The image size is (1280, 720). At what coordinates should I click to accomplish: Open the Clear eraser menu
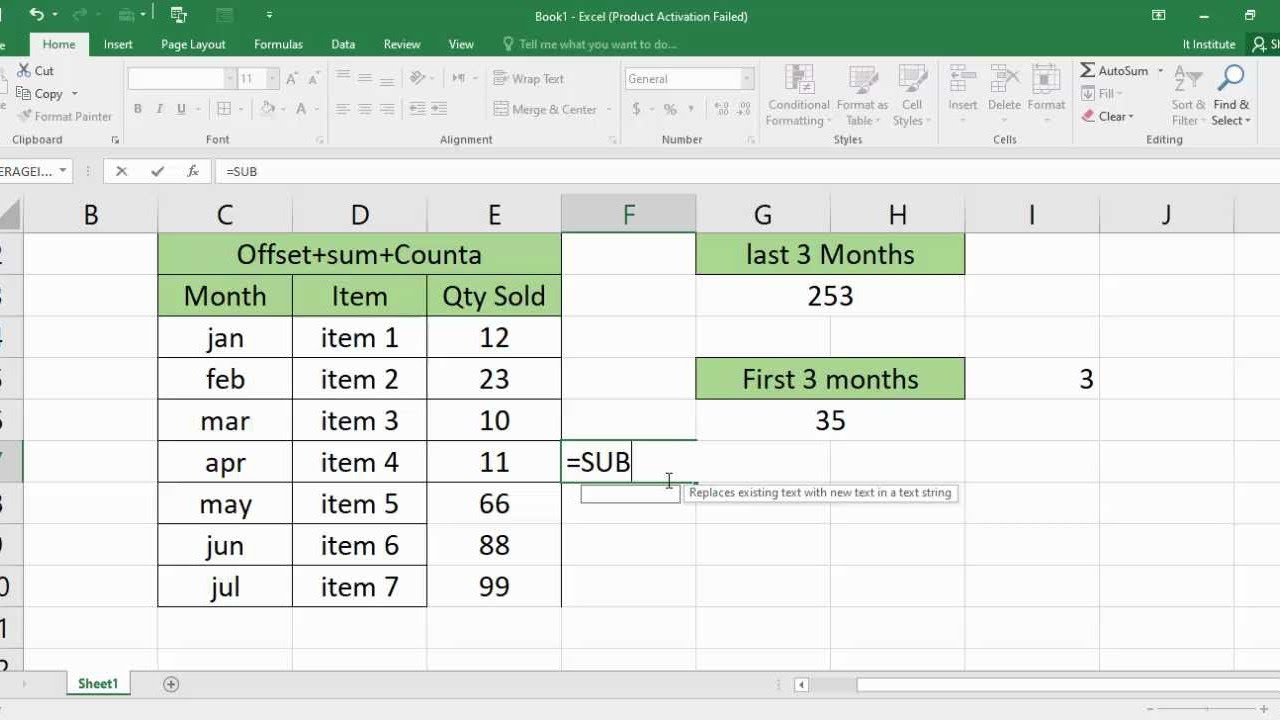coord(1107,116)
